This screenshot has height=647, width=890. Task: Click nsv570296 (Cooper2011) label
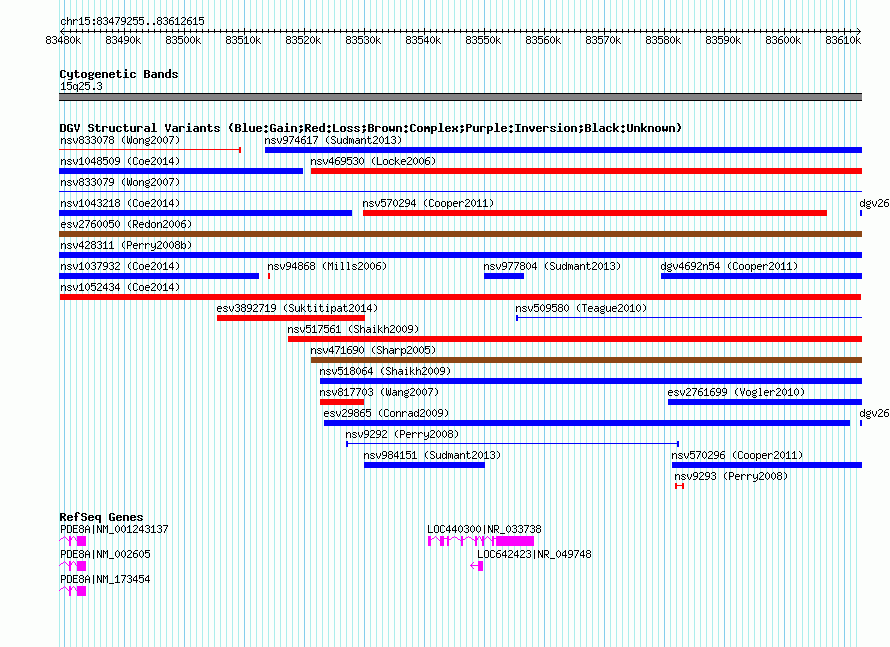coord(737,455)
